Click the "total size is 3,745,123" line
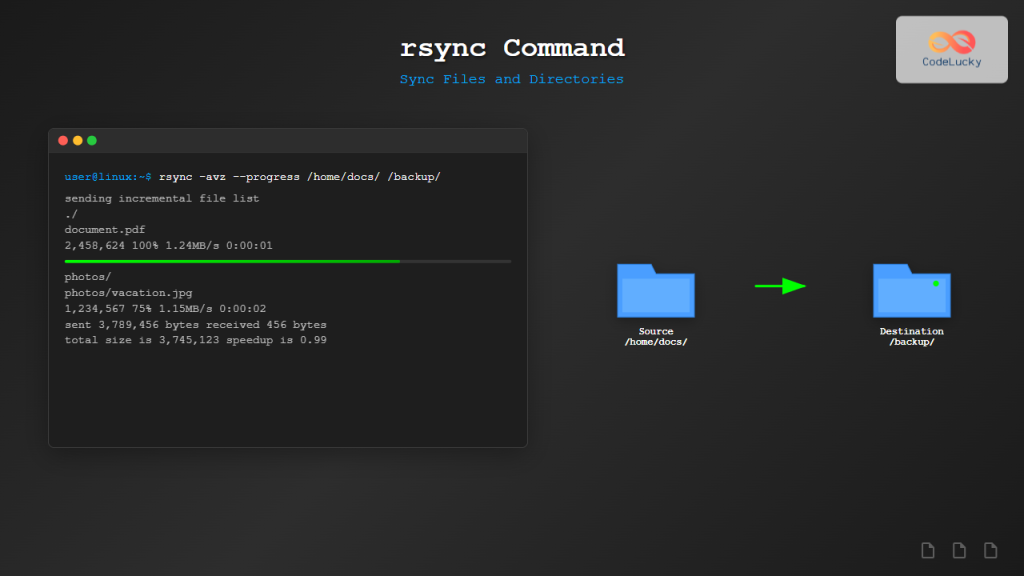Image resolution: width=1024 pixels, height=576 pixels. click(x=195, y=340)
